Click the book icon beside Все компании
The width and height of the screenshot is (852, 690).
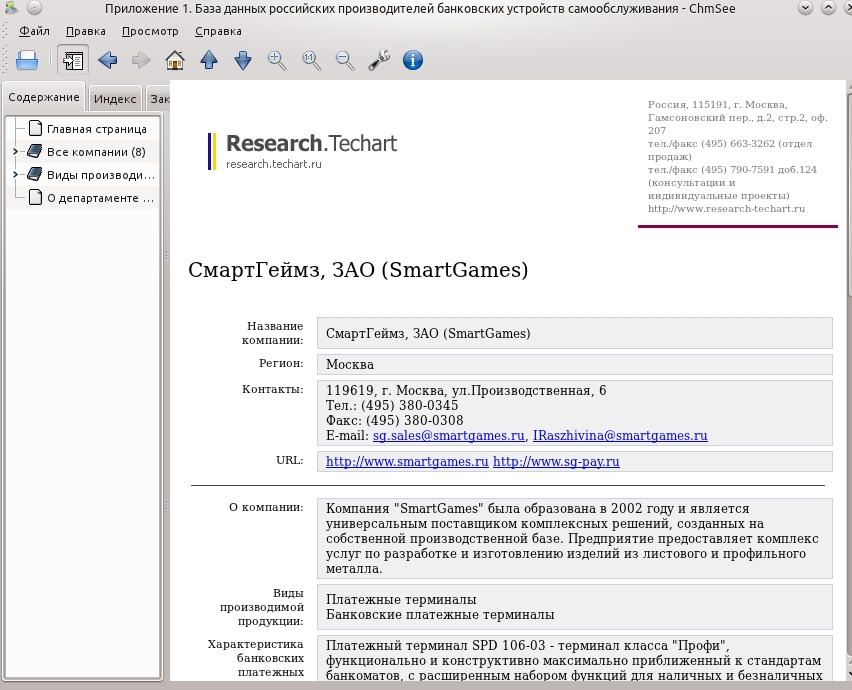[x=35, y=151]
